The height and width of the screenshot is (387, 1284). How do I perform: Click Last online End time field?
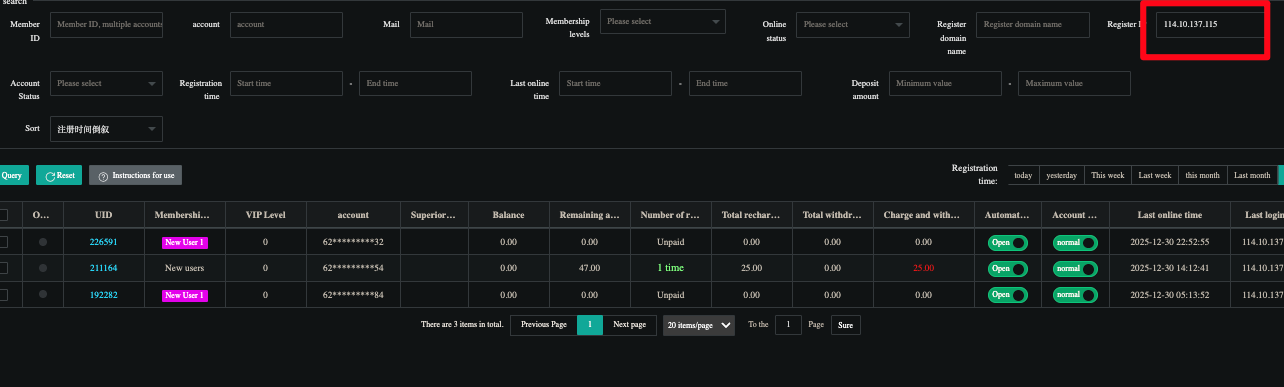pyautogui.click(x=745, y=84)
